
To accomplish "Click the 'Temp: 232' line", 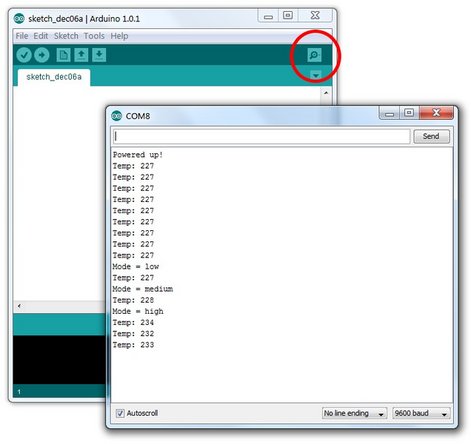I will pyautogui.click(x=133, y=334).
